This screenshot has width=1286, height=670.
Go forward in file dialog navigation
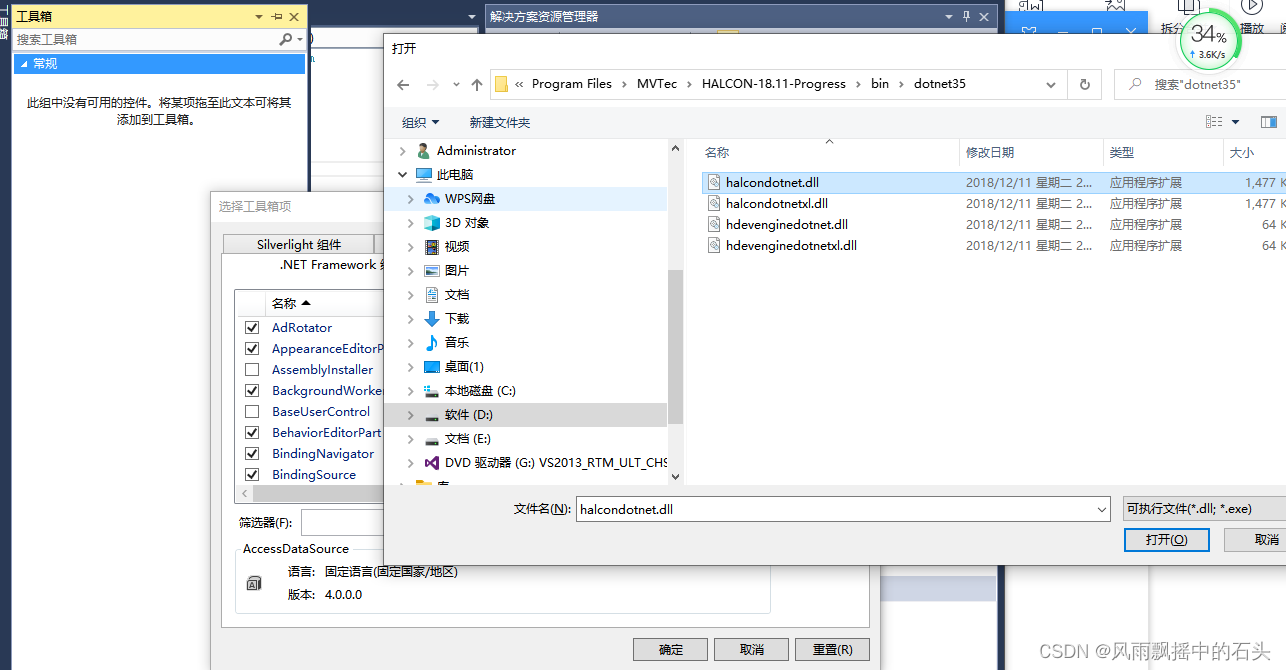click(x=432, y=85)
